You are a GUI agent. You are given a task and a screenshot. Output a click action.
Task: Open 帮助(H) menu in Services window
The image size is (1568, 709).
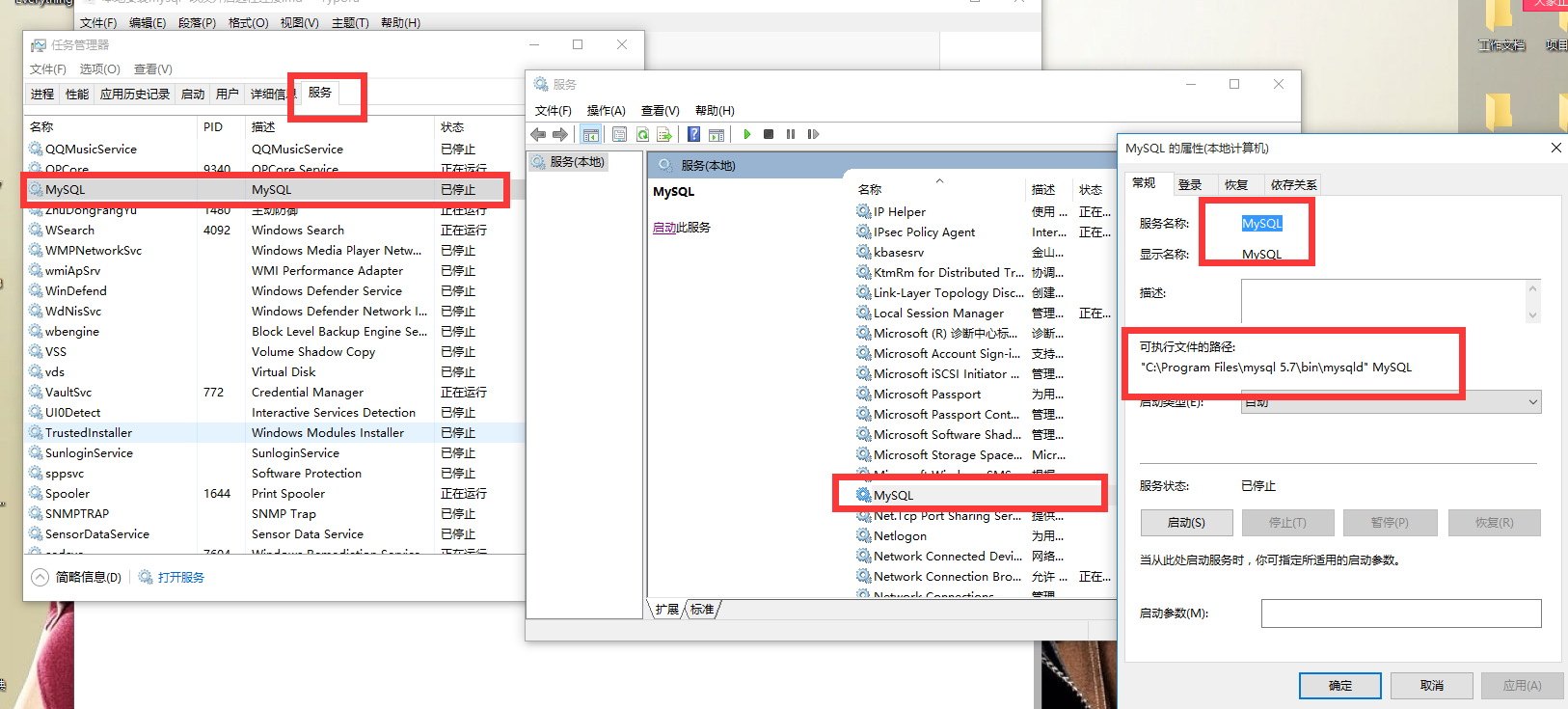pos(715,111)
